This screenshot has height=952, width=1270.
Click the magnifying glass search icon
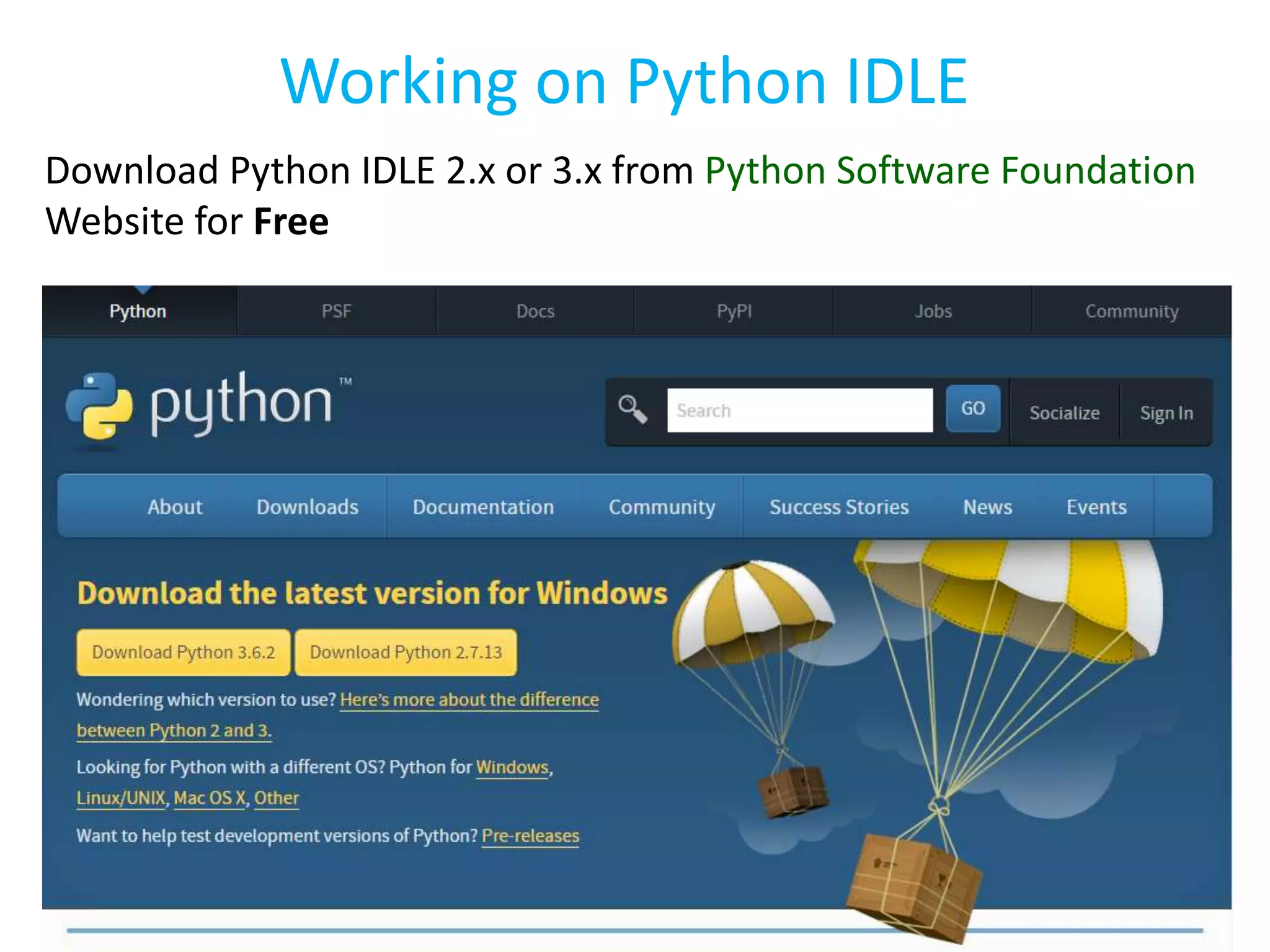pyautogui.click(x=633, y=409)
